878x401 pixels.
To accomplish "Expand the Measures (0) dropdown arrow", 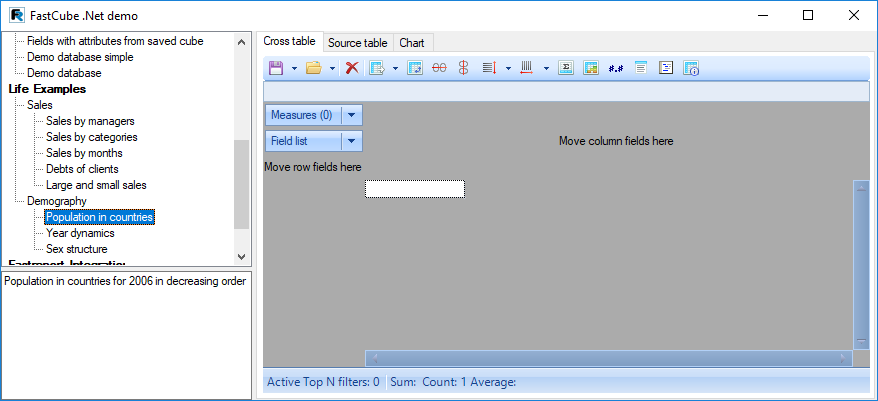I will click(x=352, y=115).
